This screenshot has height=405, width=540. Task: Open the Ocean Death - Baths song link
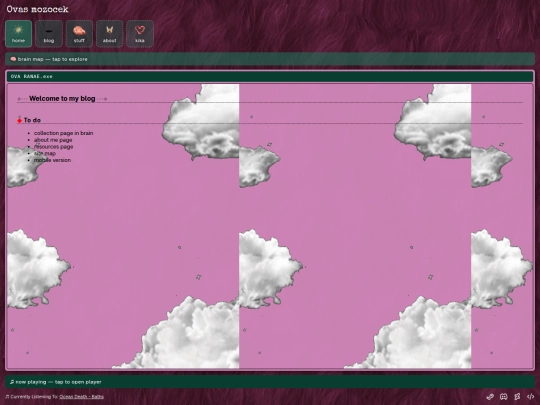(81, 396)
